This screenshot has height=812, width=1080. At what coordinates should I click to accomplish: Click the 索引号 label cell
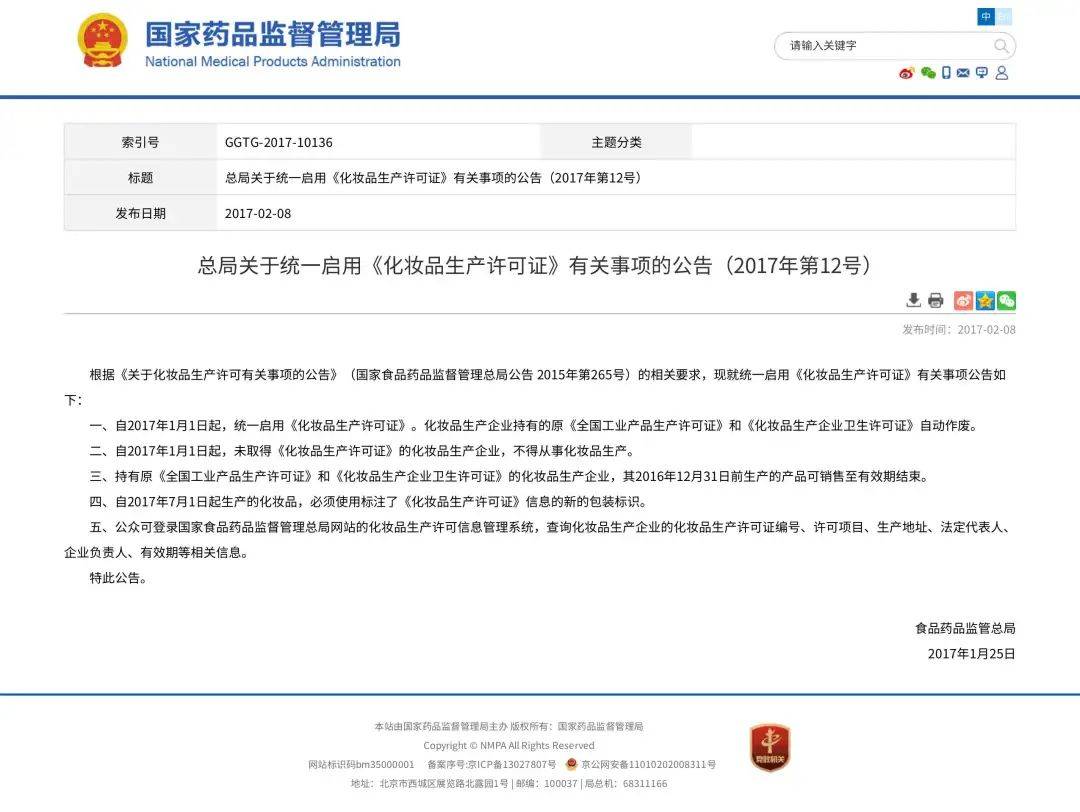[x=141, y=143]
